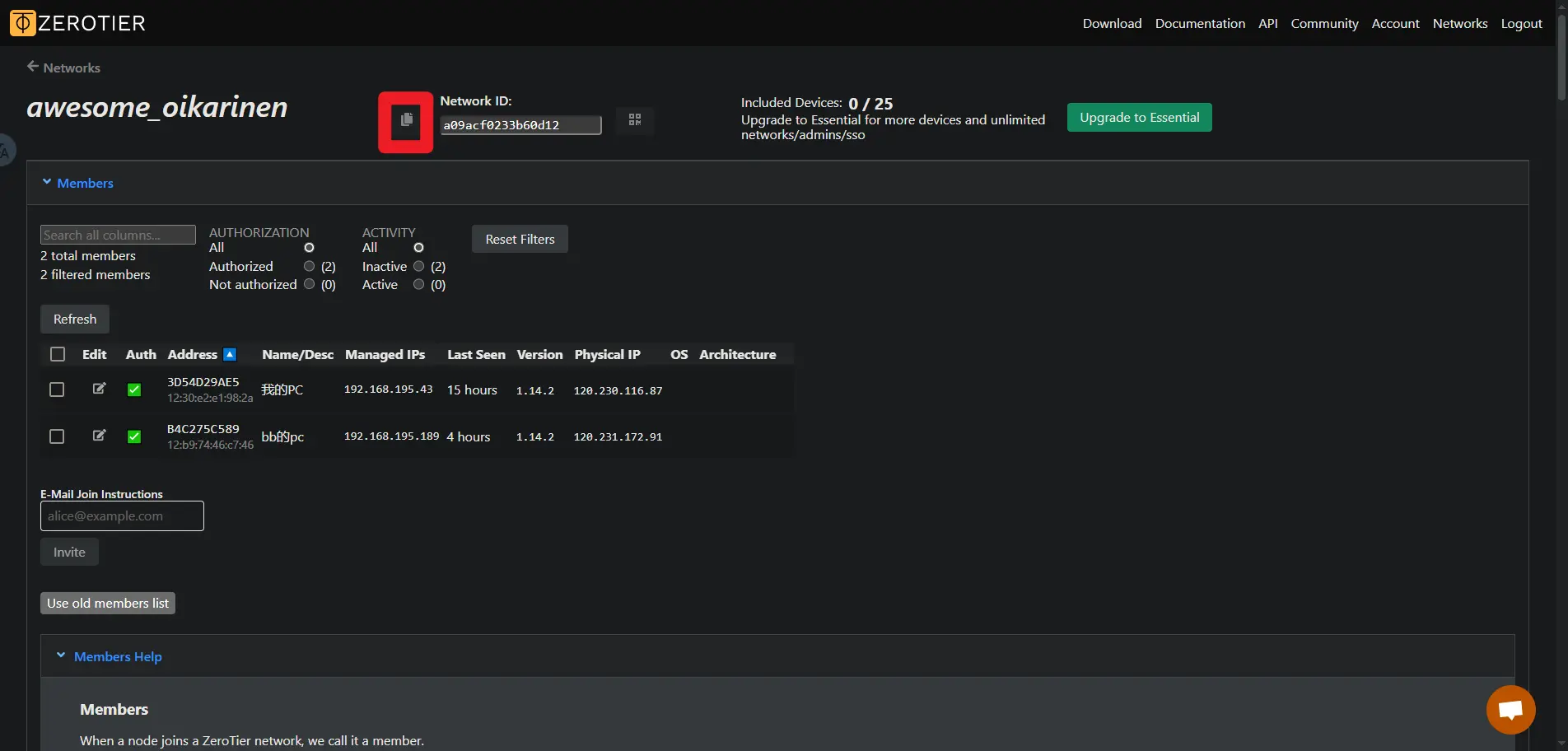The height and width of the screenshot is (751, 1568).
Task: Copy the Network ID using clipboard icon
Action: (x=406, y=121)
